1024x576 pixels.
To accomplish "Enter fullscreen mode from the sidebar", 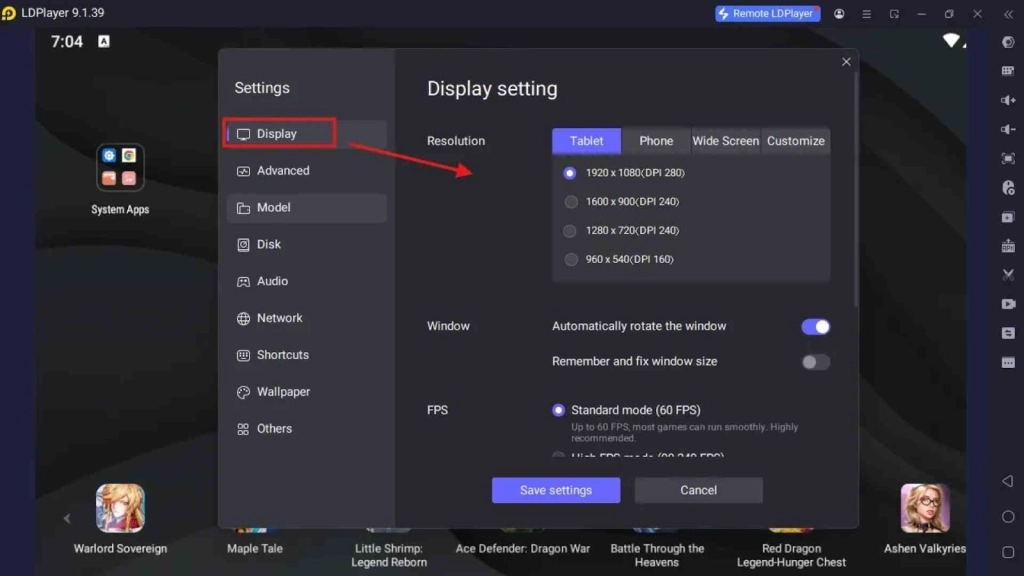I will point(1009,158).
